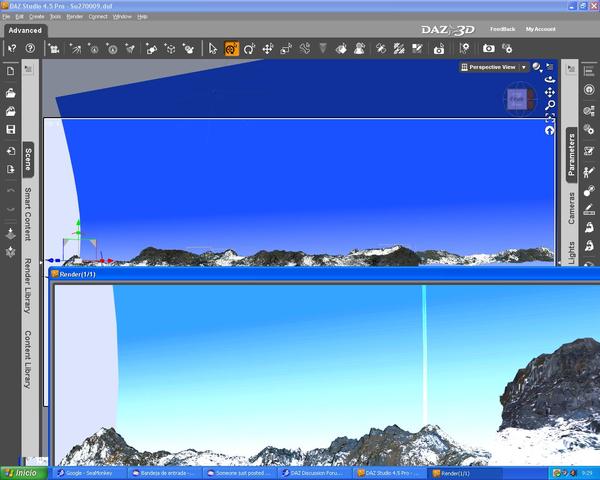
Task: Select the Surface Selection paint bucket tool
Action: (341, 49)
